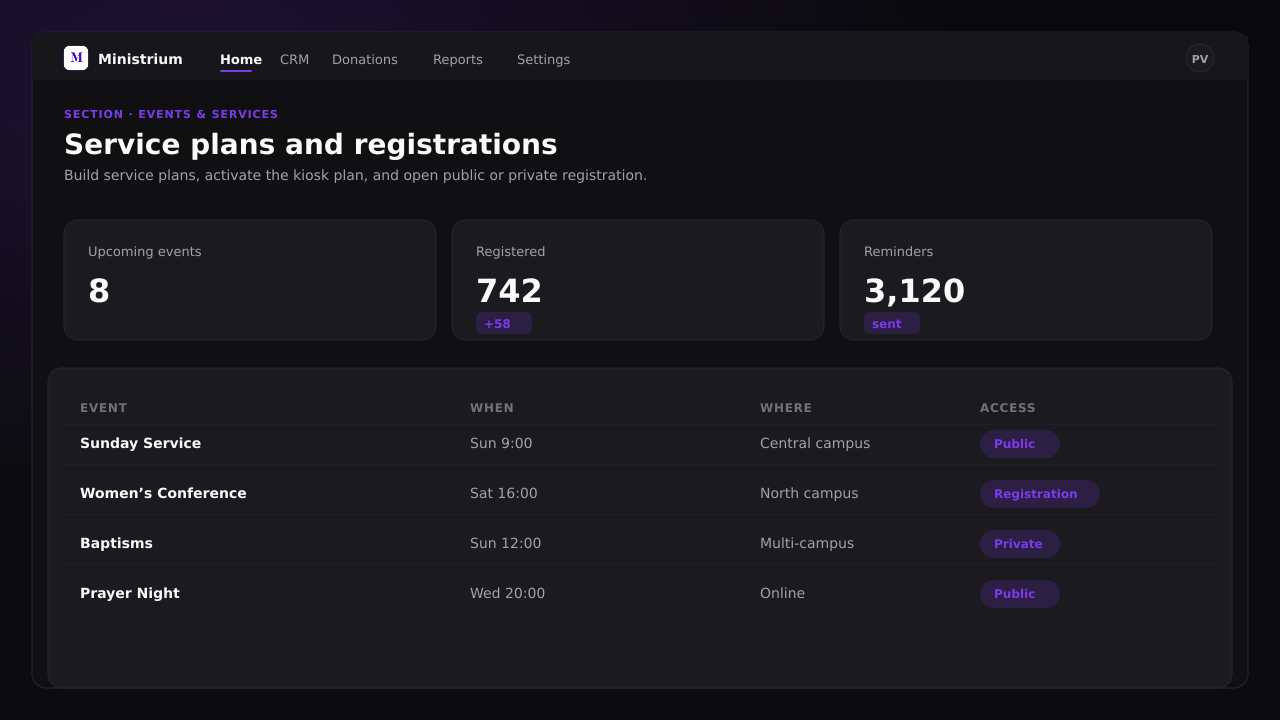Switch to the CRM tab
This screenshot has height=720, width=1280.
click(294, 60)
